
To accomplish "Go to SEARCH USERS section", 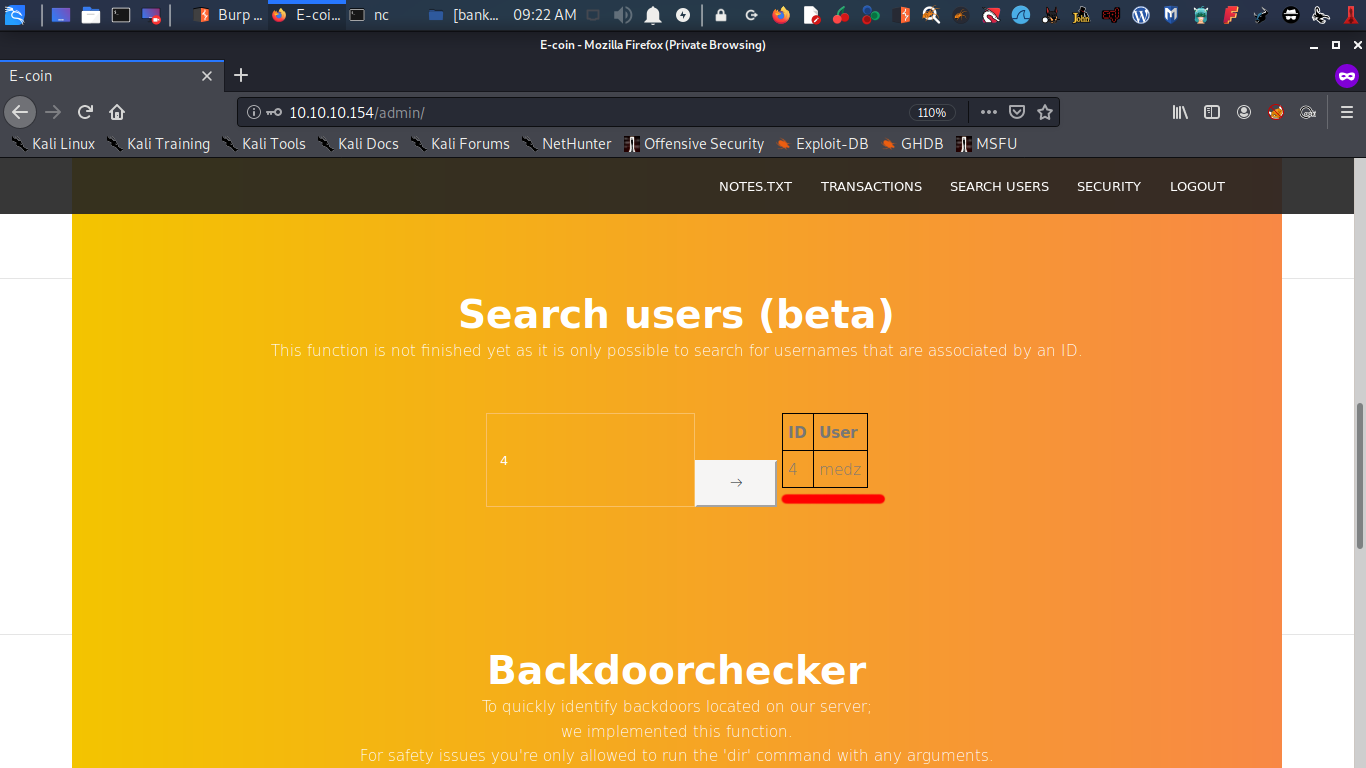I will [x=999, y=186].
